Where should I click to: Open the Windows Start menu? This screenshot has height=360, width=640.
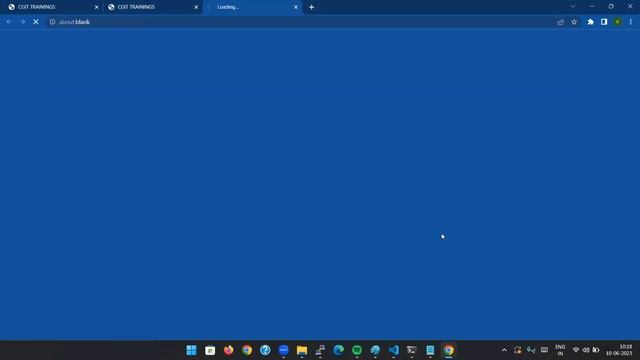click(191, 350)
